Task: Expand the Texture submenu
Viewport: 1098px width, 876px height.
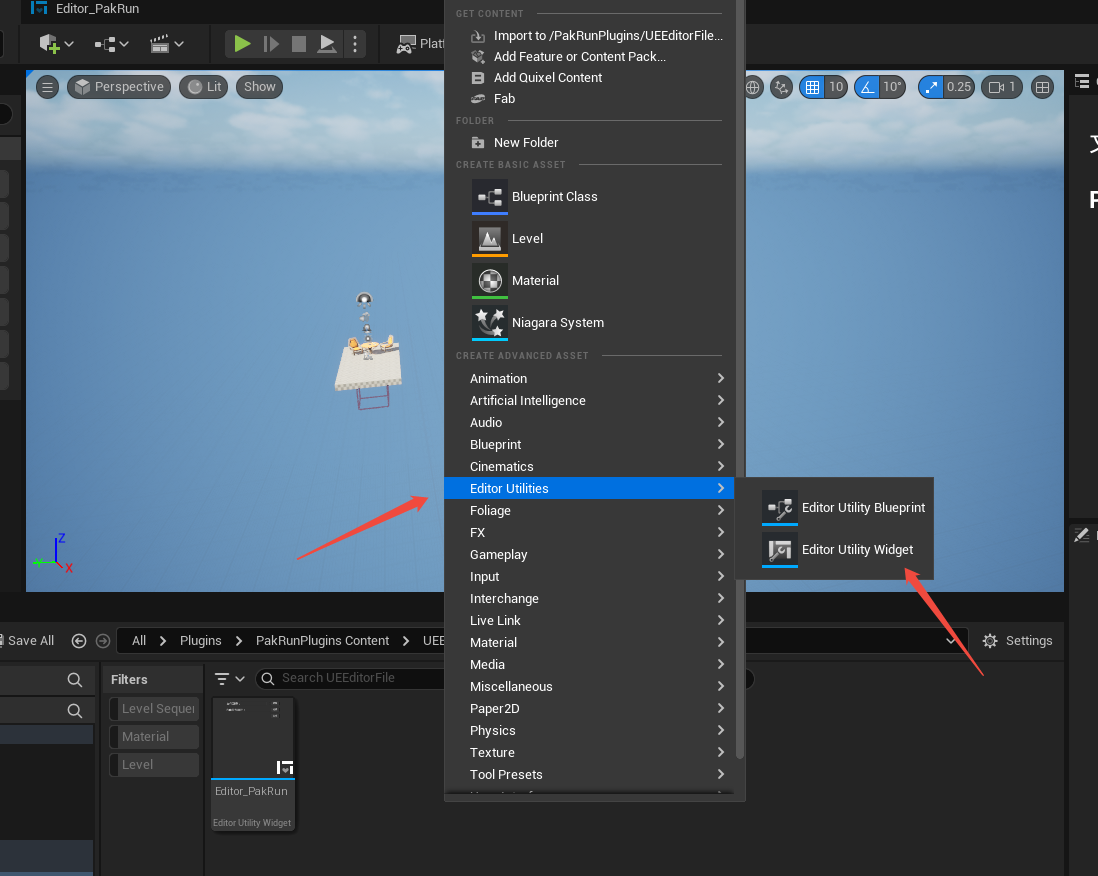Action: point(590,753)
